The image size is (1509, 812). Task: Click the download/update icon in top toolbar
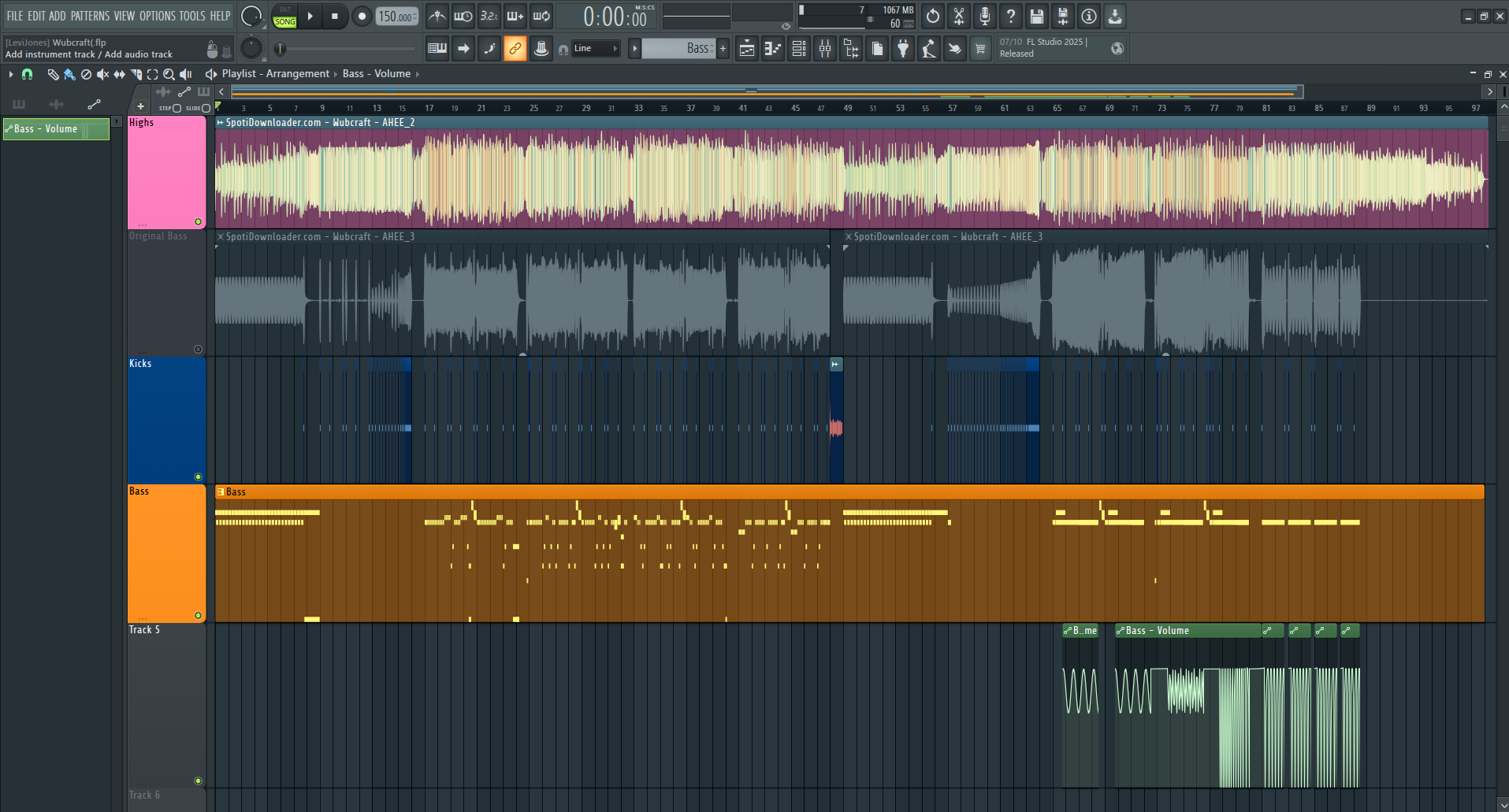(1115, 16)
